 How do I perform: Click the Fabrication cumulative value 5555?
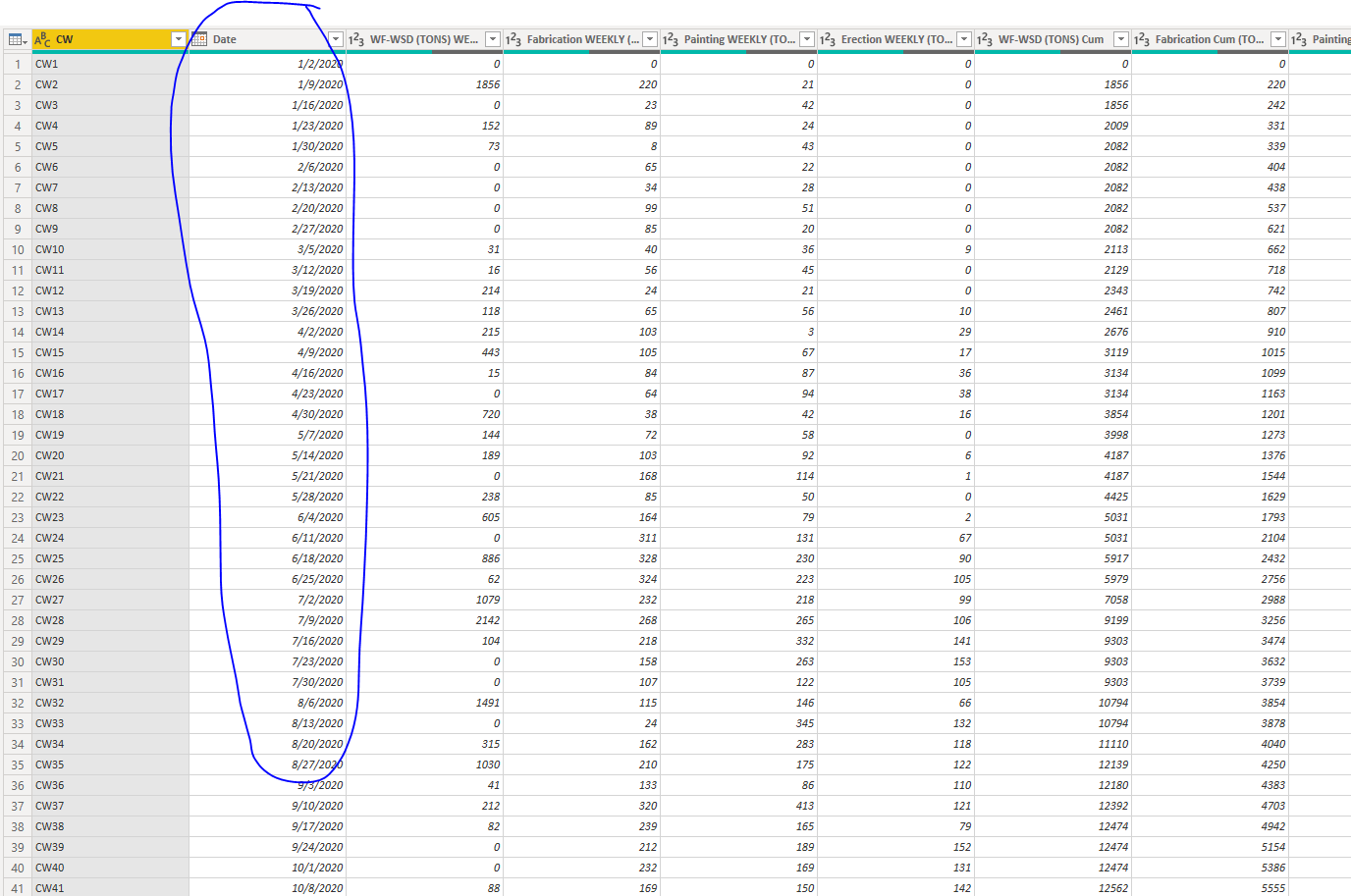pyautogui.click(x=1210, y=888)
